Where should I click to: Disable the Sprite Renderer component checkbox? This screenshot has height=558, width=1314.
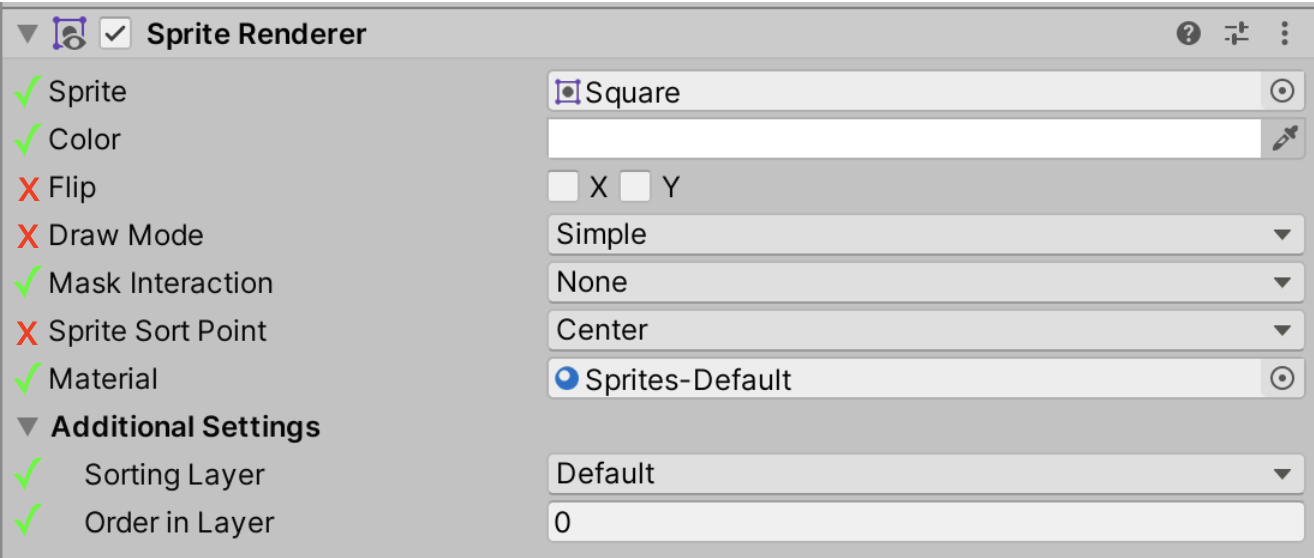coord(116,34)
